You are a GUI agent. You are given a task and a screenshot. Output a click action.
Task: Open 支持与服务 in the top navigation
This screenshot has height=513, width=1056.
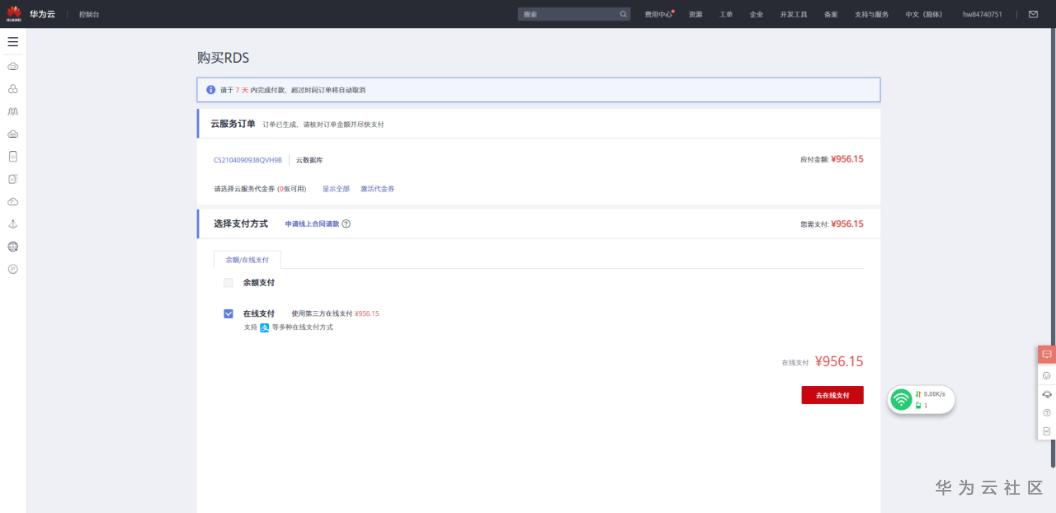(871, 14)
